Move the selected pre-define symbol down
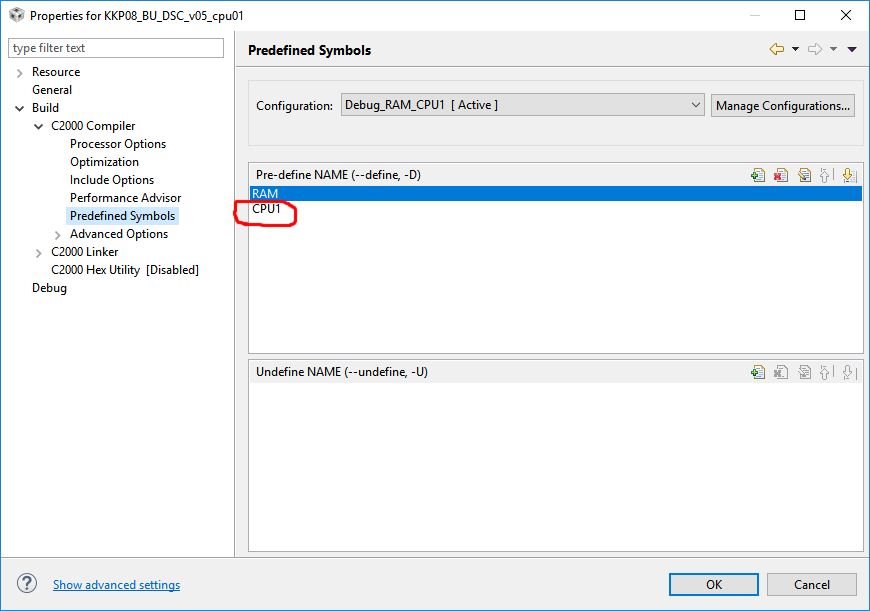Screen dimensions: 870x611 (848, 175)
